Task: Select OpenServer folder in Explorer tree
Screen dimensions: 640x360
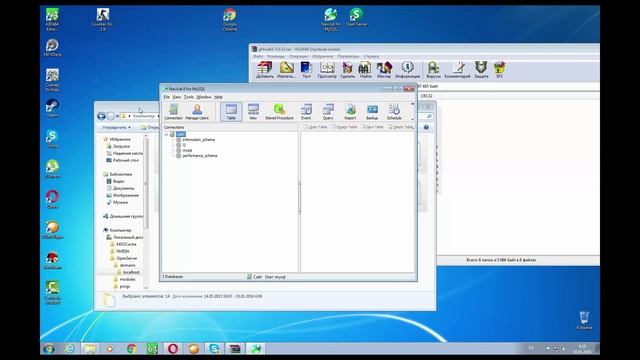Action: pyautogui.click(x=127, y=258)
